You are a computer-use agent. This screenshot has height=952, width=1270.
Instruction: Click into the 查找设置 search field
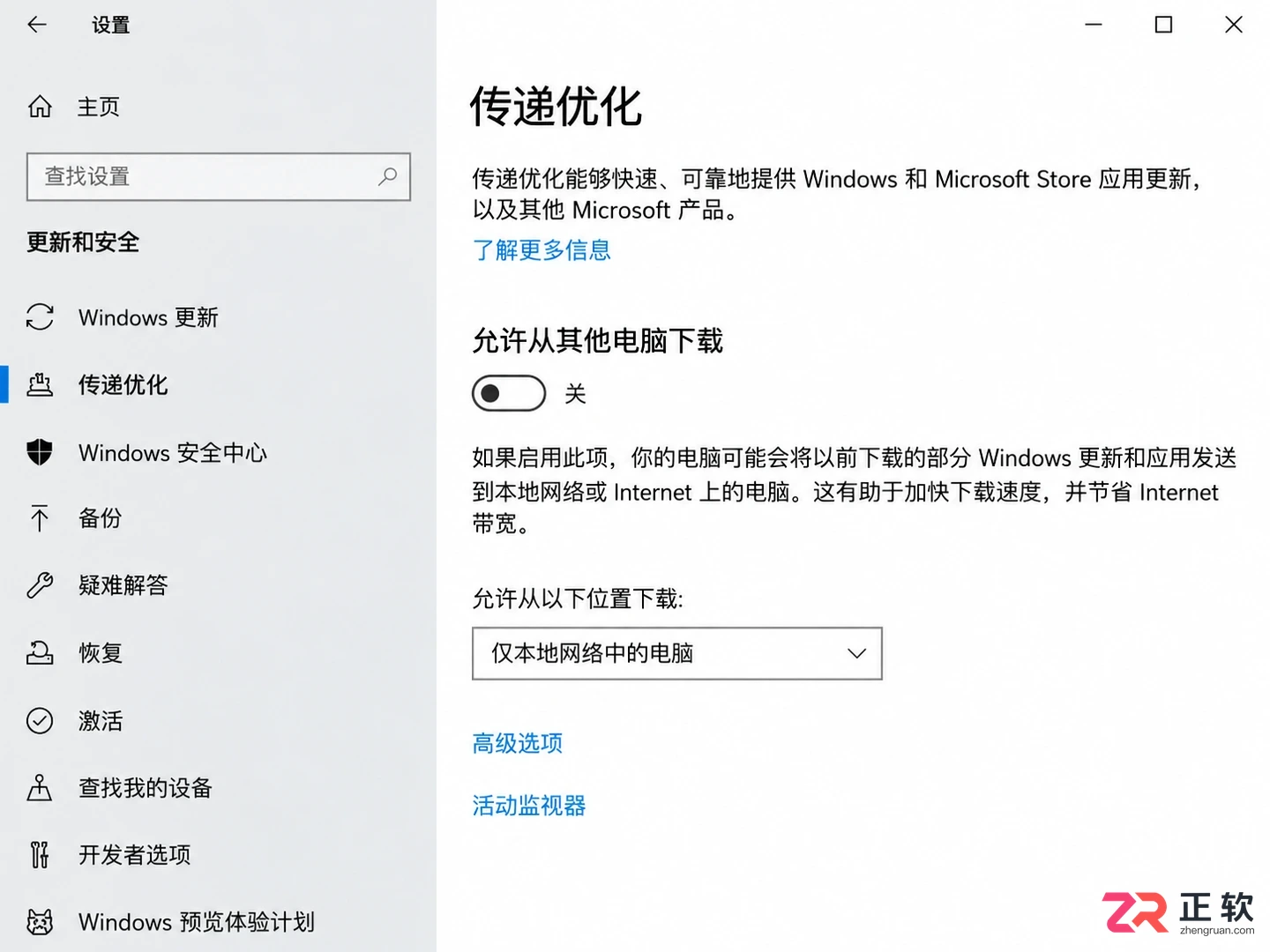[x=219, y=176]
